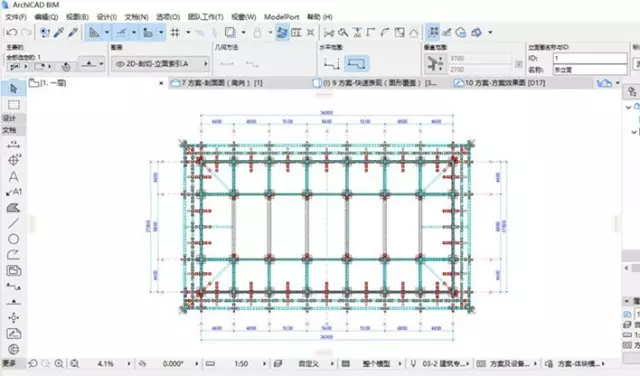Viewport: 640px width, 376px height.
Task: Click the 名称 name input field
Action: coord(590,70)
